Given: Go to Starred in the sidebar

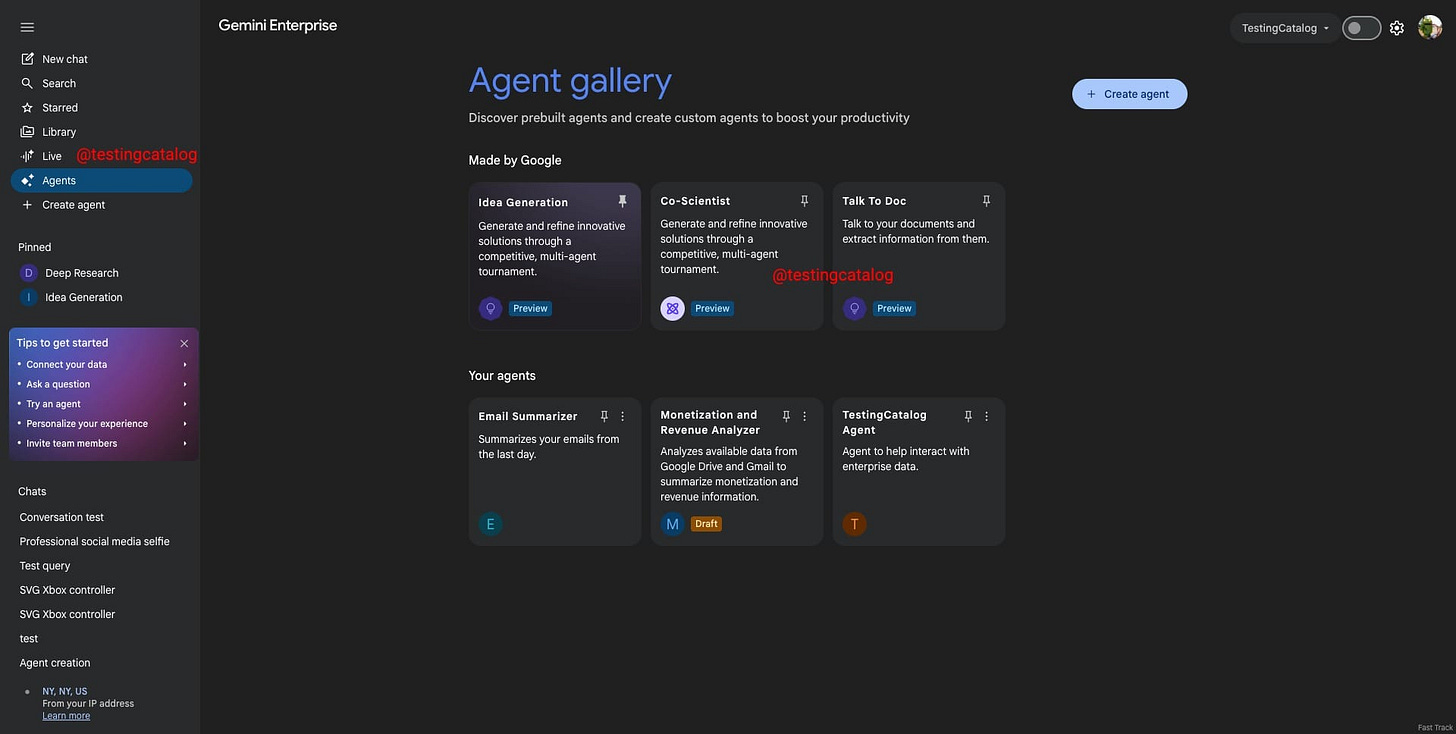Looking at the screenshot, I should (x=101, y=107).
